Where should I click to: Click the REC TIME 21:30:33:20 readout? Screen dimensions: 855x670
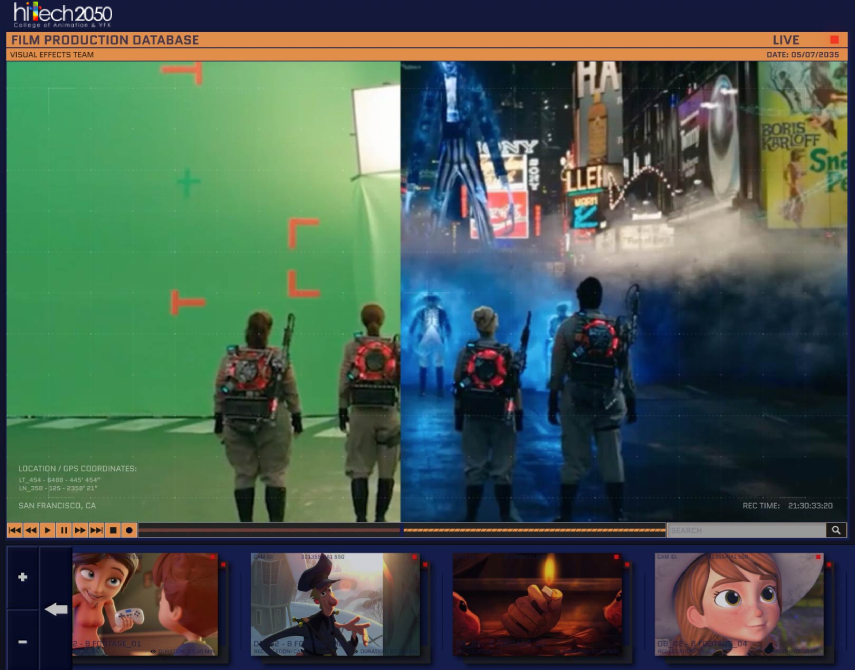coord(787,505)
